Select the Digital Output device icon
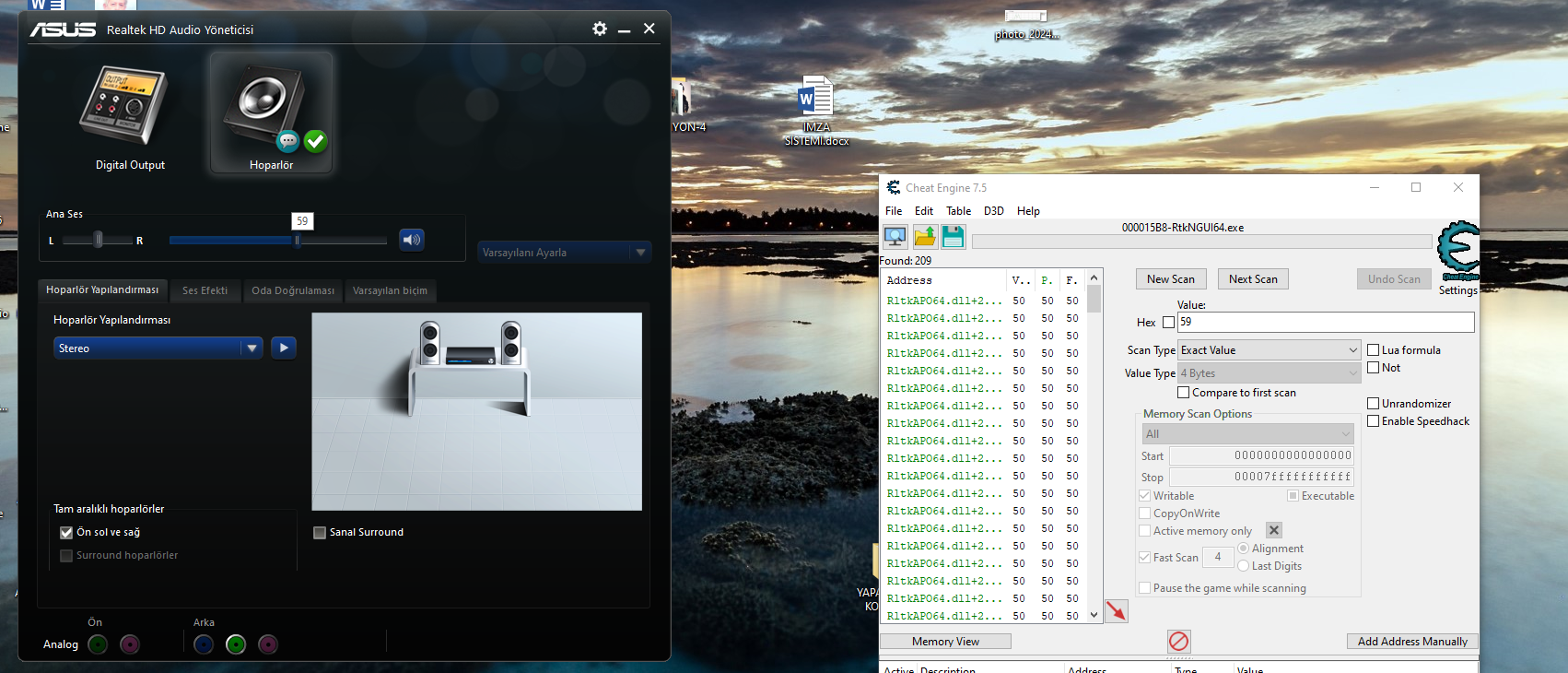Image resolution: width=1568 pixels, height=673 pixels. 123,106
